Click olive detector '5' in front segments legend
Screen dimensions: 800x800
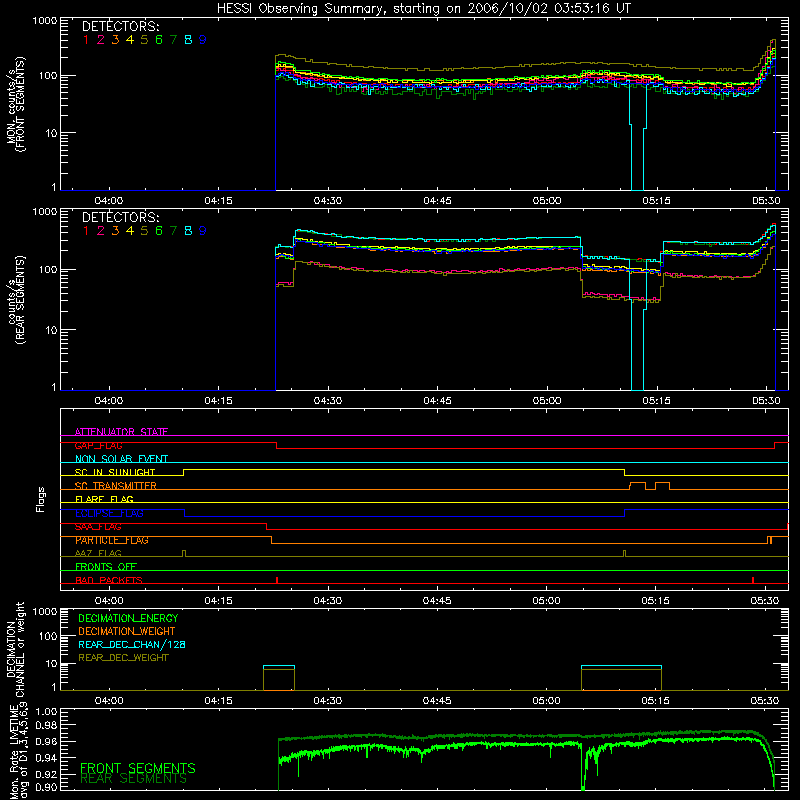pyautogui.click(x=144, y=39)
